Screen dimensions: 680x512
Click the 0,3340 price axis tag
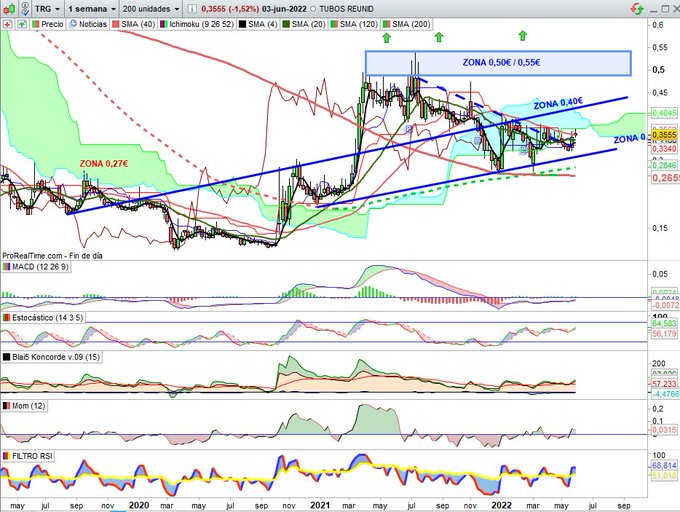(x=664, y=149)
